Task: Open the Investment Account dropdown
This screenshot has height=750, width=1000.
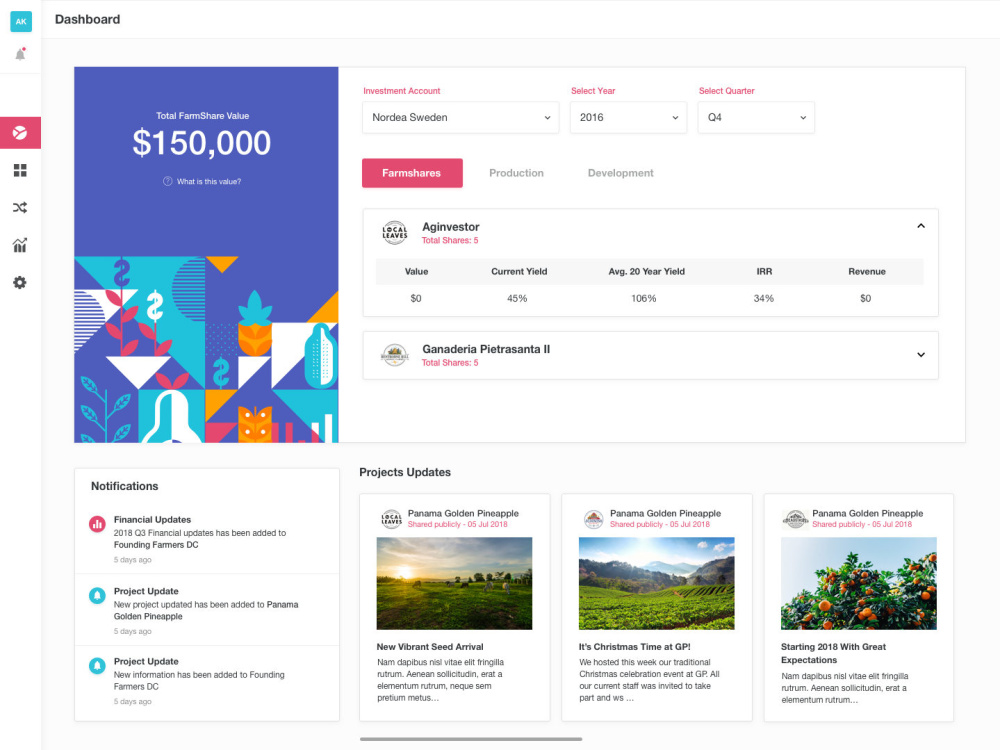Action: (460, 117)
